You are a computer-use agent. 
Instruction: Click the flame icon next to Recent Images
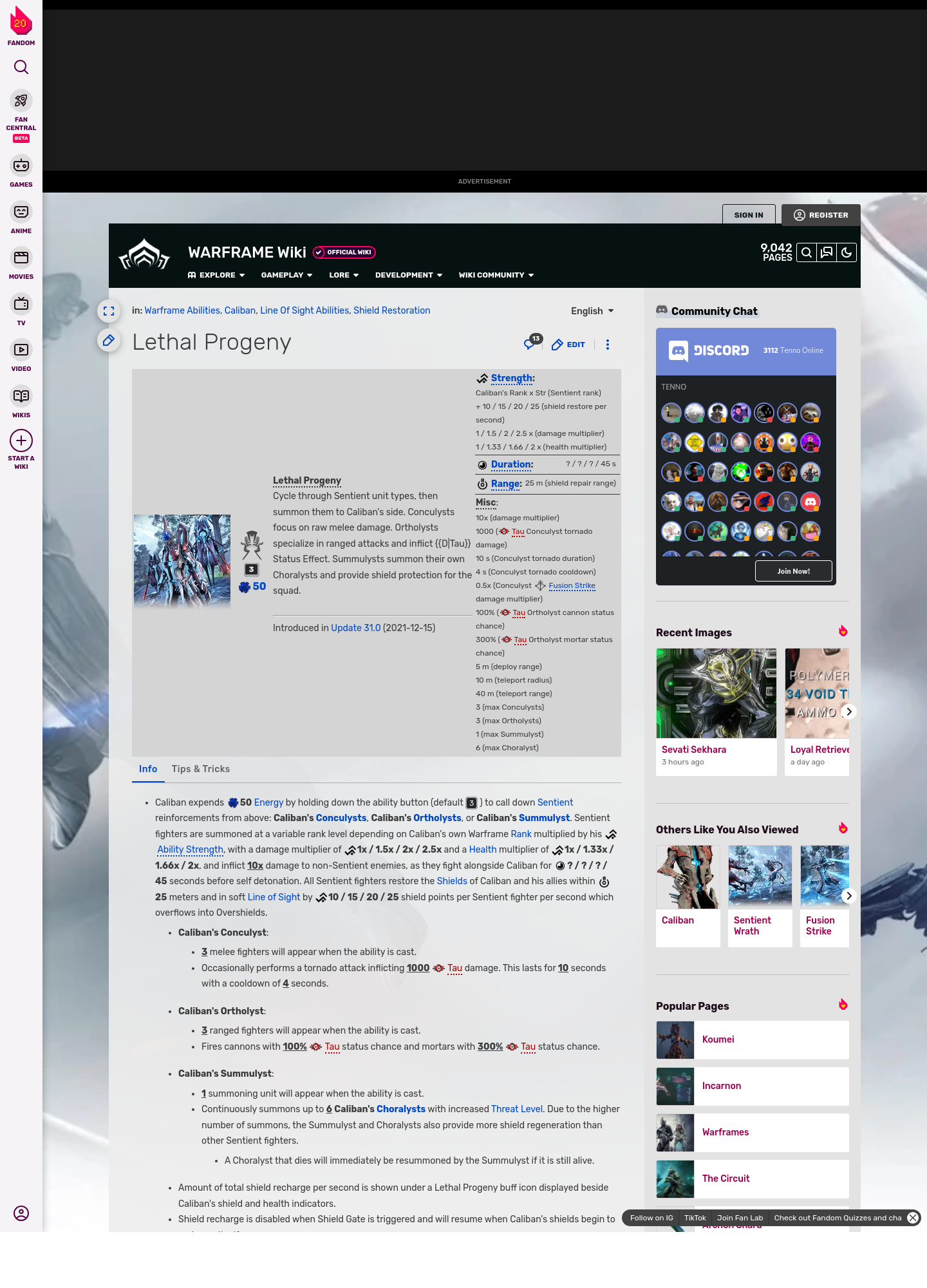(x=843, y=631)
